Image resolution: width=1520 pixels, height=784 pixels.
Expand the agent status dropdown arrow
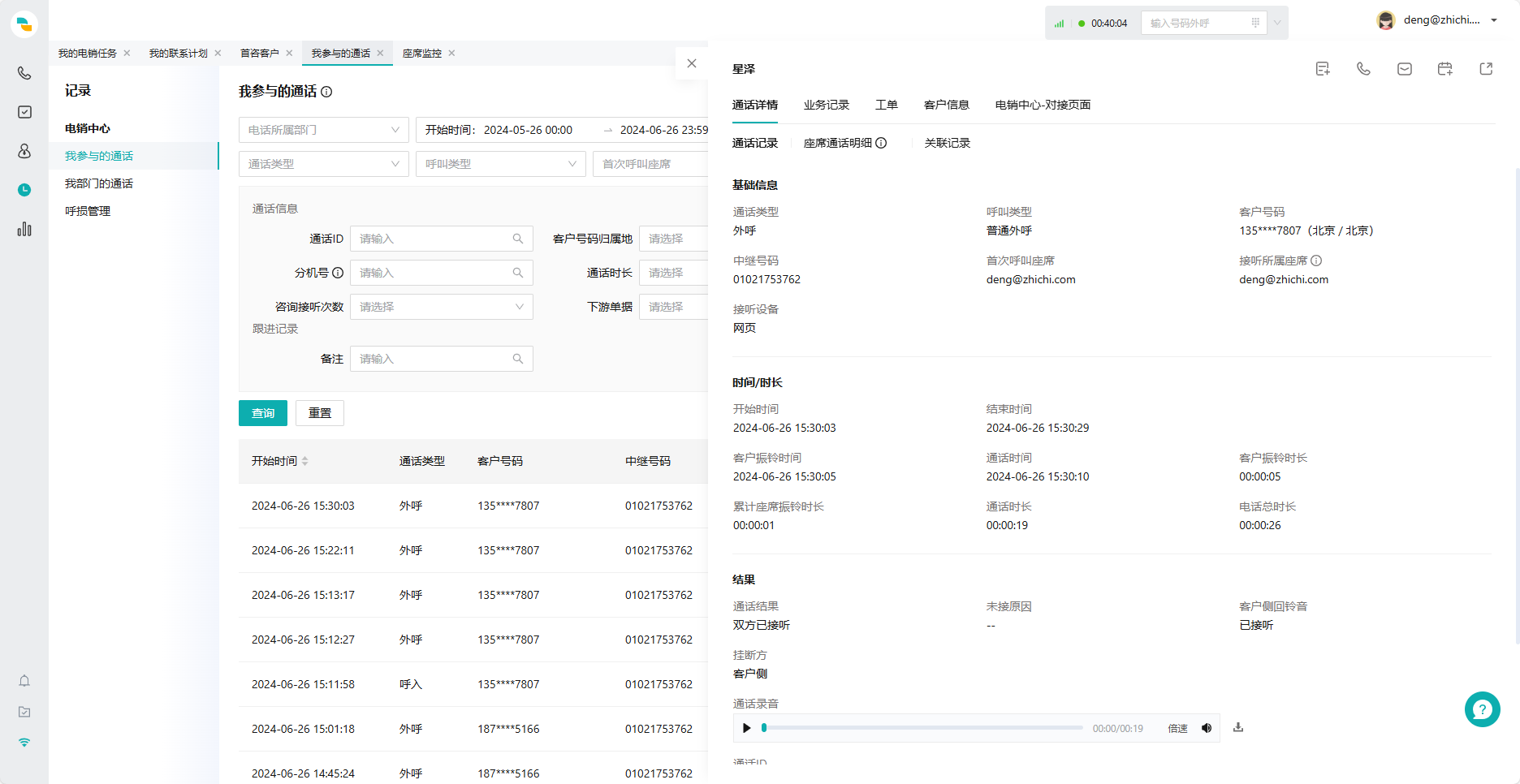pyautogui.click(x=1277, y=23)
